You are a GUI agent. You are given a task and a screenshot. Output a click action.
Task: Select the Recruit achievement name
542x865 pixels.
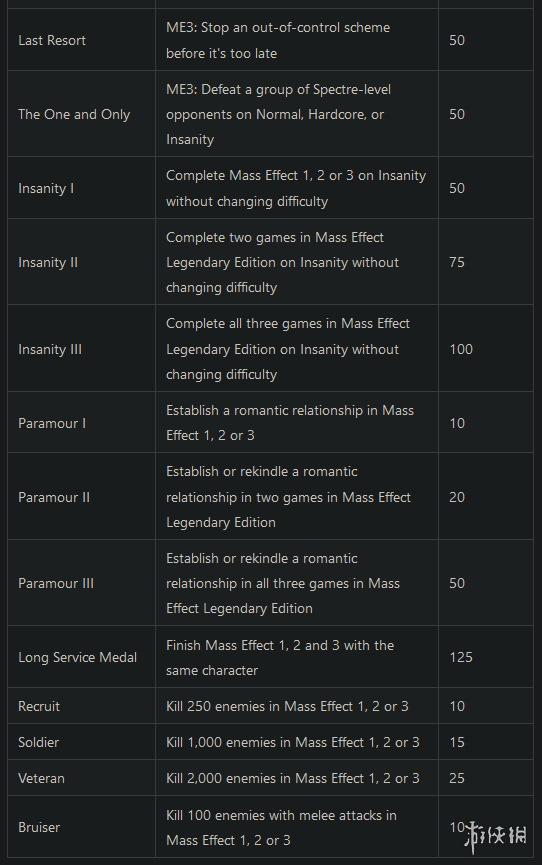tap(39, 706)
